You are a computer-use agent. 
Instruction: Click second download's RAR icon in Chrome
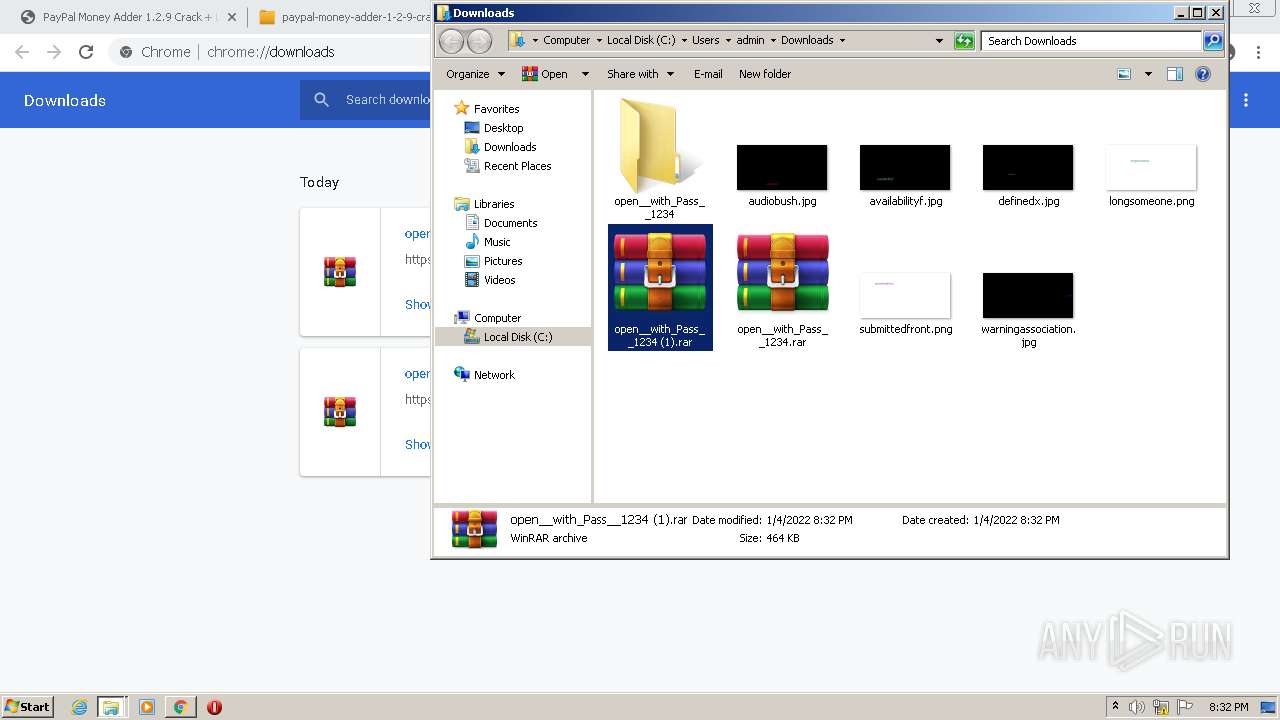(340, 412)
